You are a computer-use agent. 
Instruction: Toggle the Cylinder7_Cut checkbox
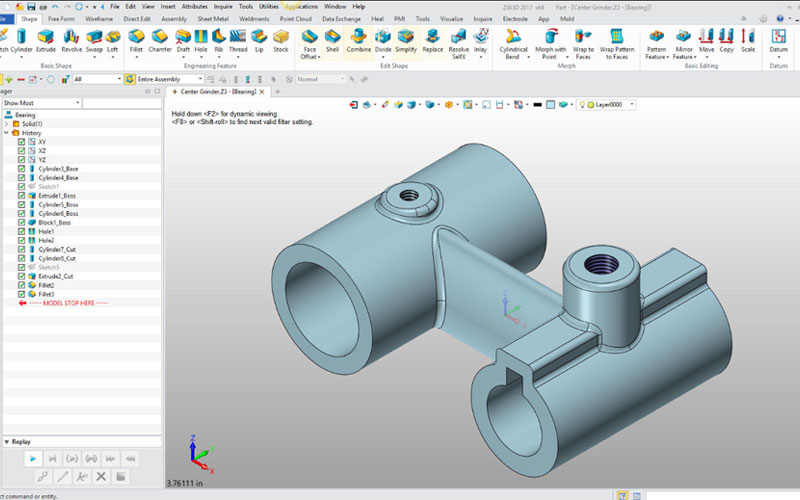(21, 249)
